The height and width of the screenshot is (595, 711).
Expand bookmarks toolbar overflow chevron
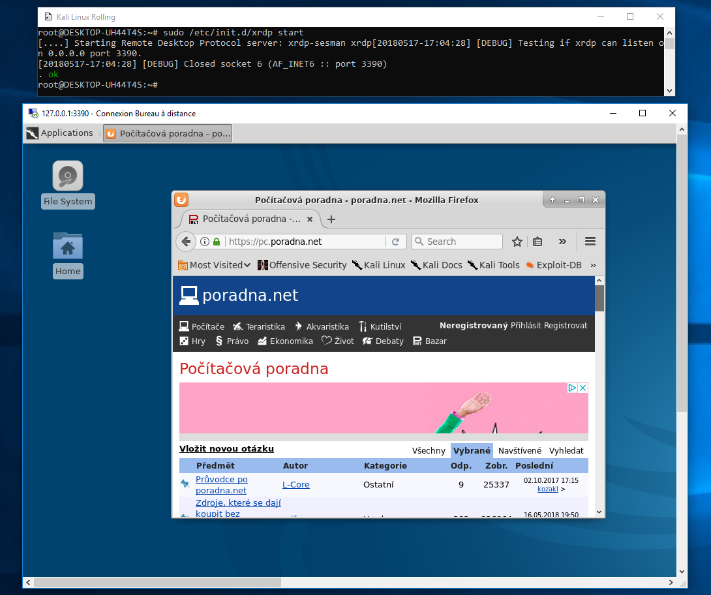[x=593, y=265]
